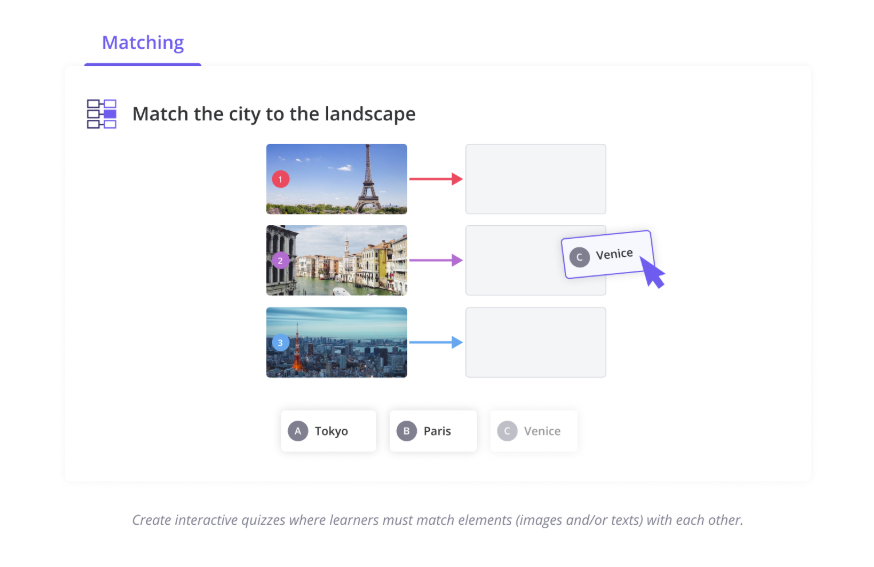This screenshot has width=874, height=567.
Task: Select the Tokyo skyline landscape image
Action: click(337, 342)
